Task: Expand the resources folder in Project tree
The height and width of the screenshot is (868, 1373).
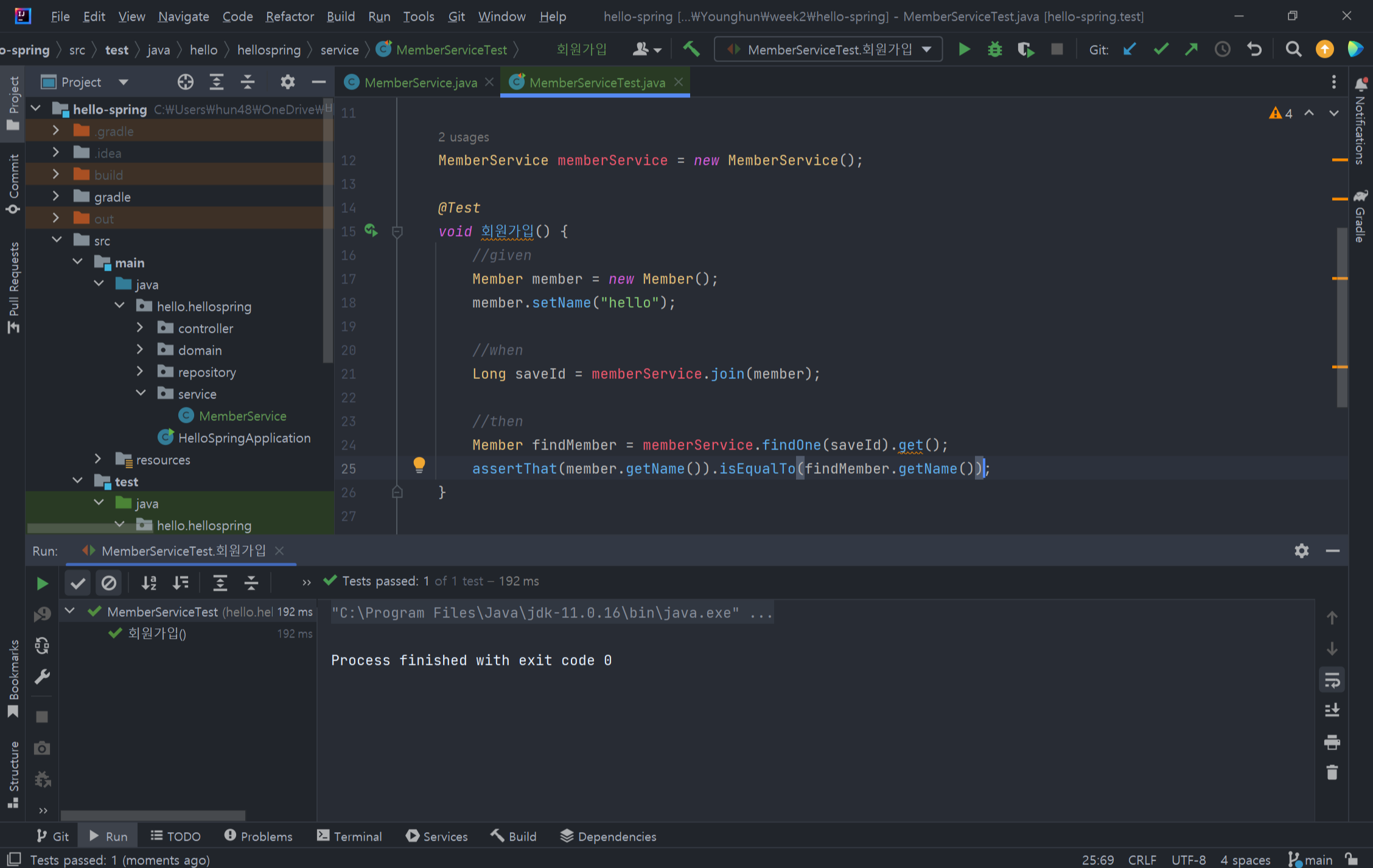Action: pos(98,459)
